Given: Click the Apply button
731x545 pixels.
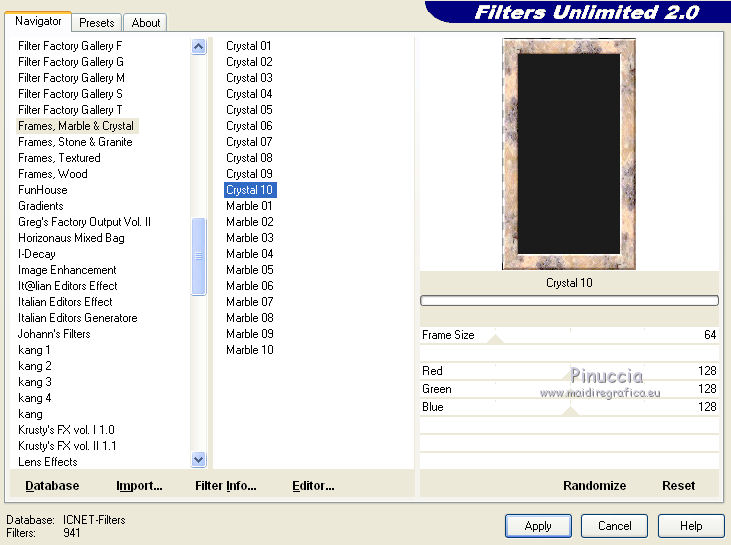Looking at the screenshot, I should (538, 526).
